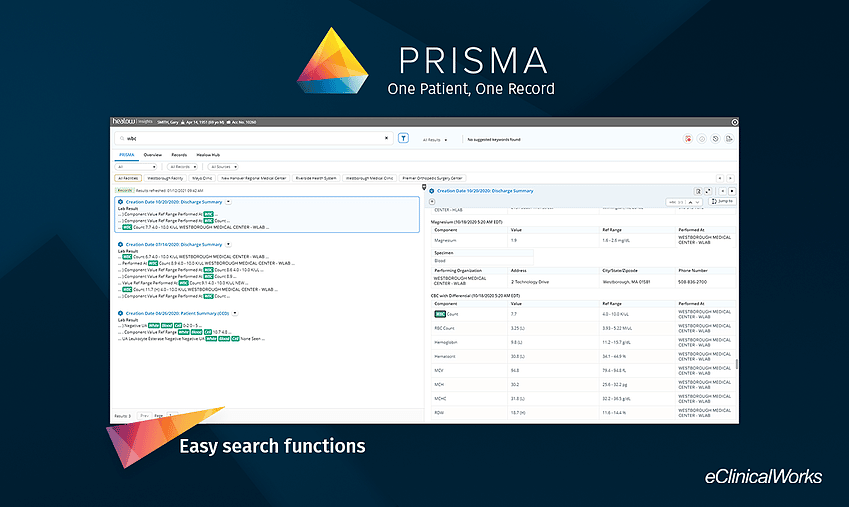Click the blue T filter icon

403,138
